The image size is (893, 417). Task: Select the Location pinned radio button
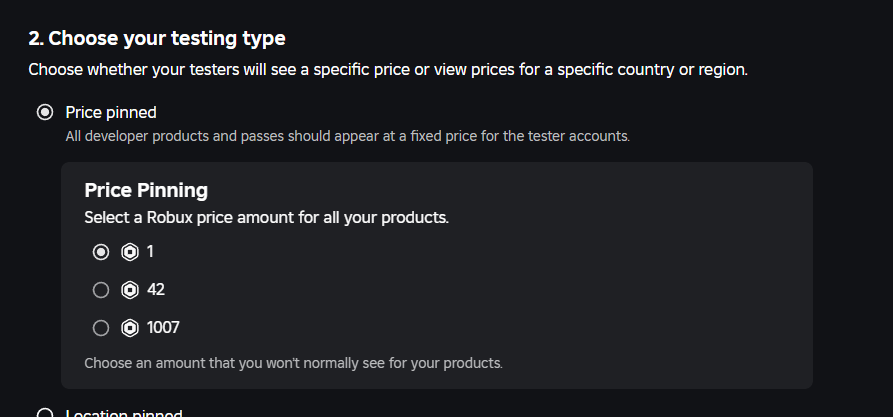[44, 413]
